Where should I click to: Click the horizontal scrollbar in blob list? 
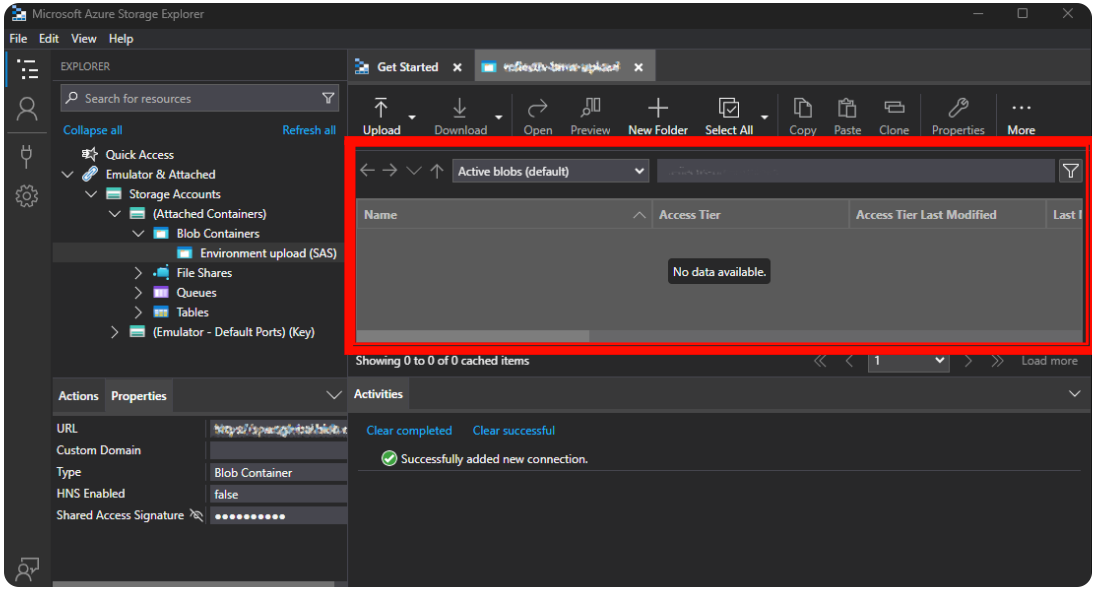[x=473, y=336]
